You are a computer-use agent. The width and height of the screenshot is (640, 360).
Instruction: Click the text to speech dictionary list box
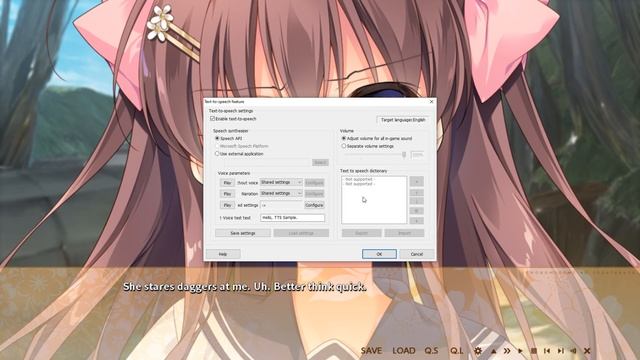pos(374,200)
